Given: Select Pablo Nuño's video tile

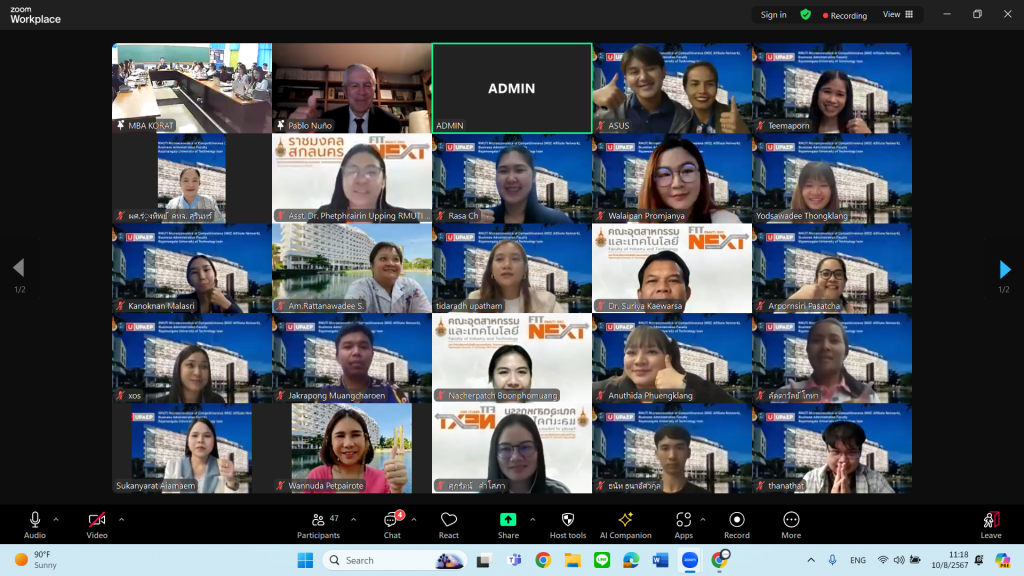Looking at the screenshot, I should click(352, 88).
